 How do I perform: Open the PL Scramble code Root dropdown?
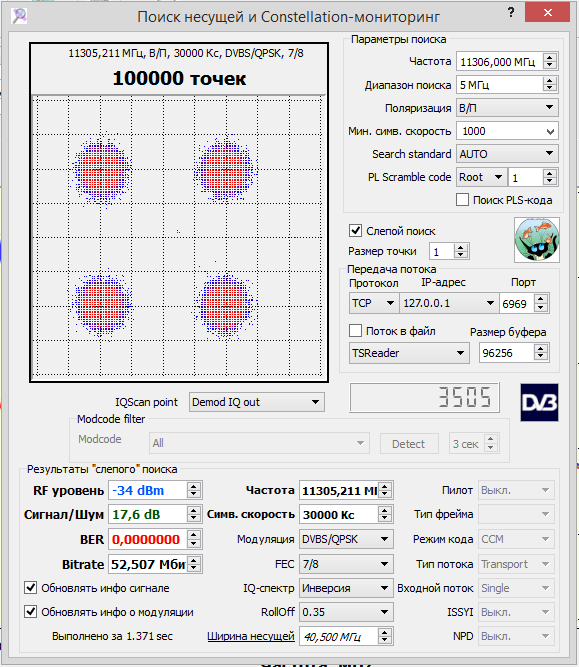482,177
